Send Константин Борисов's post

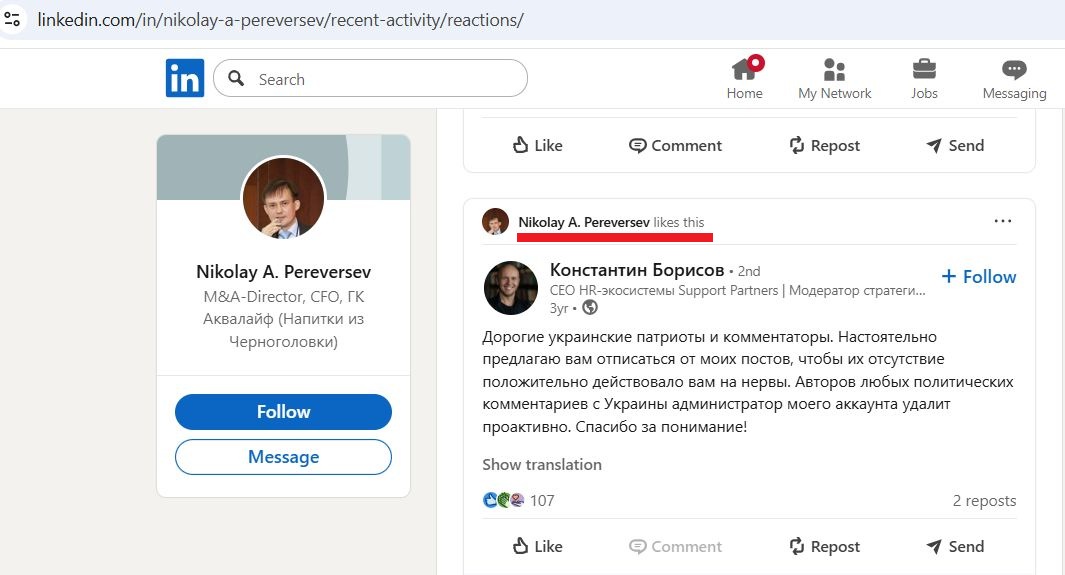click(955, 546)
